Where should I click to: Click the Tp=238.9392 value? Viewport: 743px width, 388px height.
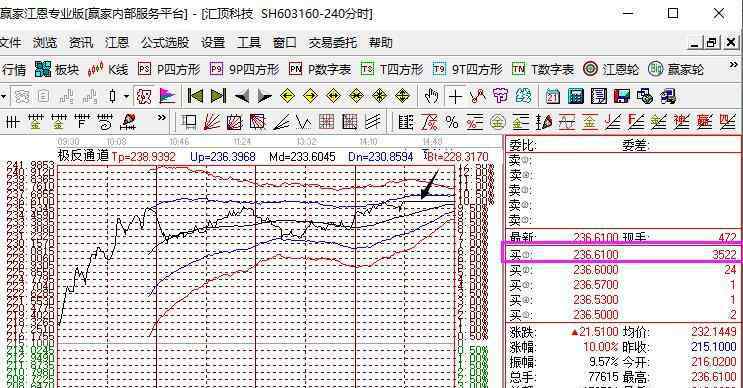pyautogui.click(x=144, y=156)
